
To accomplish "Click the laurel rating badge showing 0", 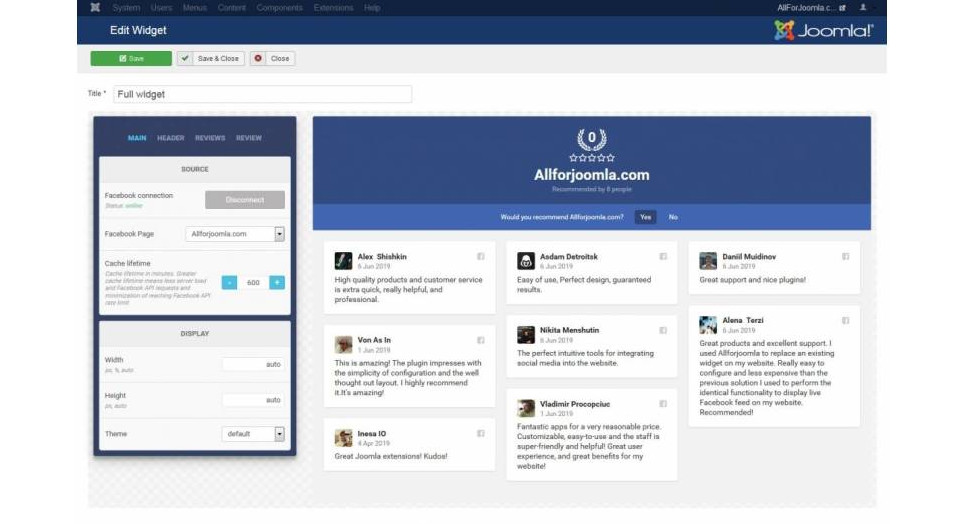I will pyautogui.click(x=591, y=139).
